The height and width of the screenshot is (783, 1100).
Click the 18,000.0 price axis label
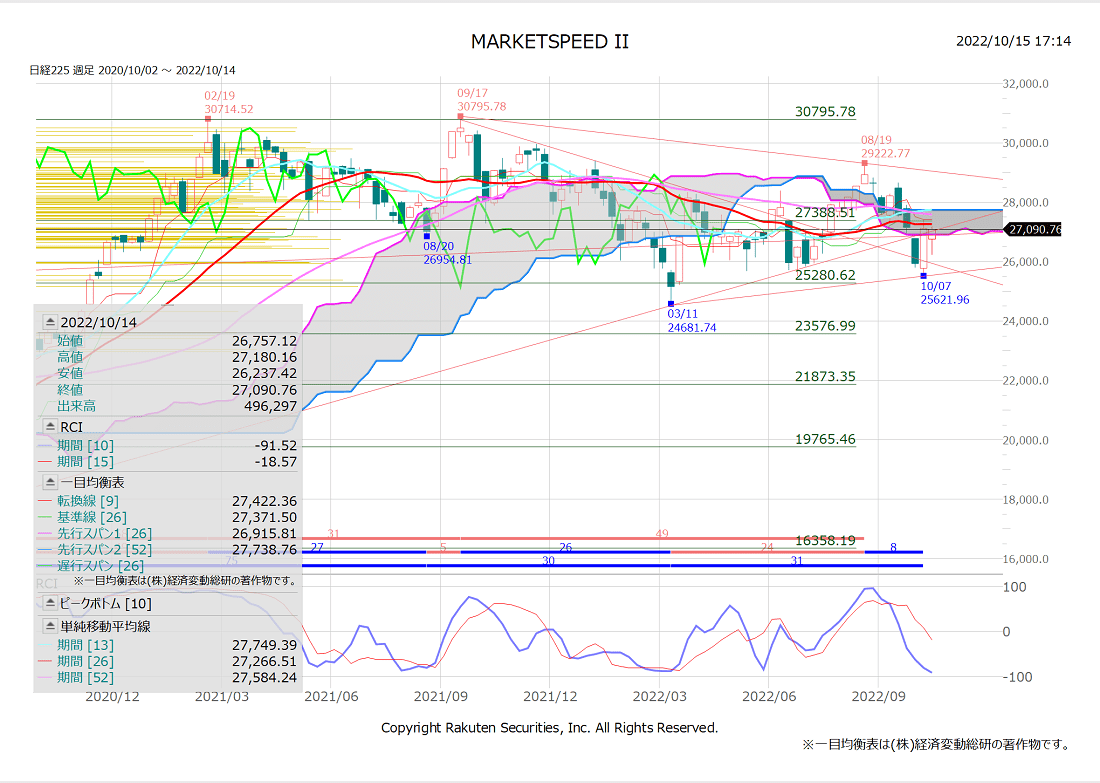click(1026, 500)
